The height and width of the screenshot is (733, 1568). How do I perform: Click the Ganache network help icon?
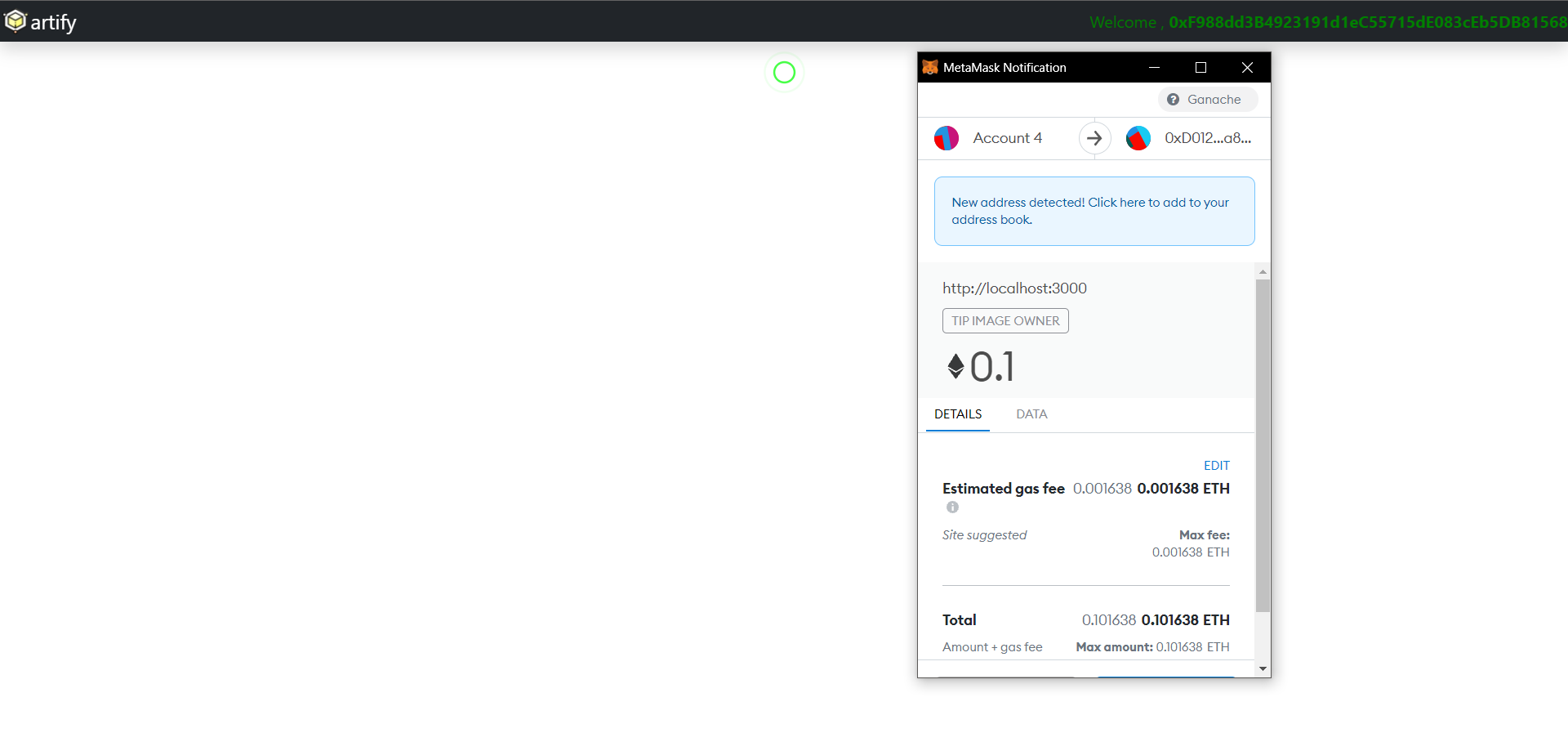coord(1173,100)
